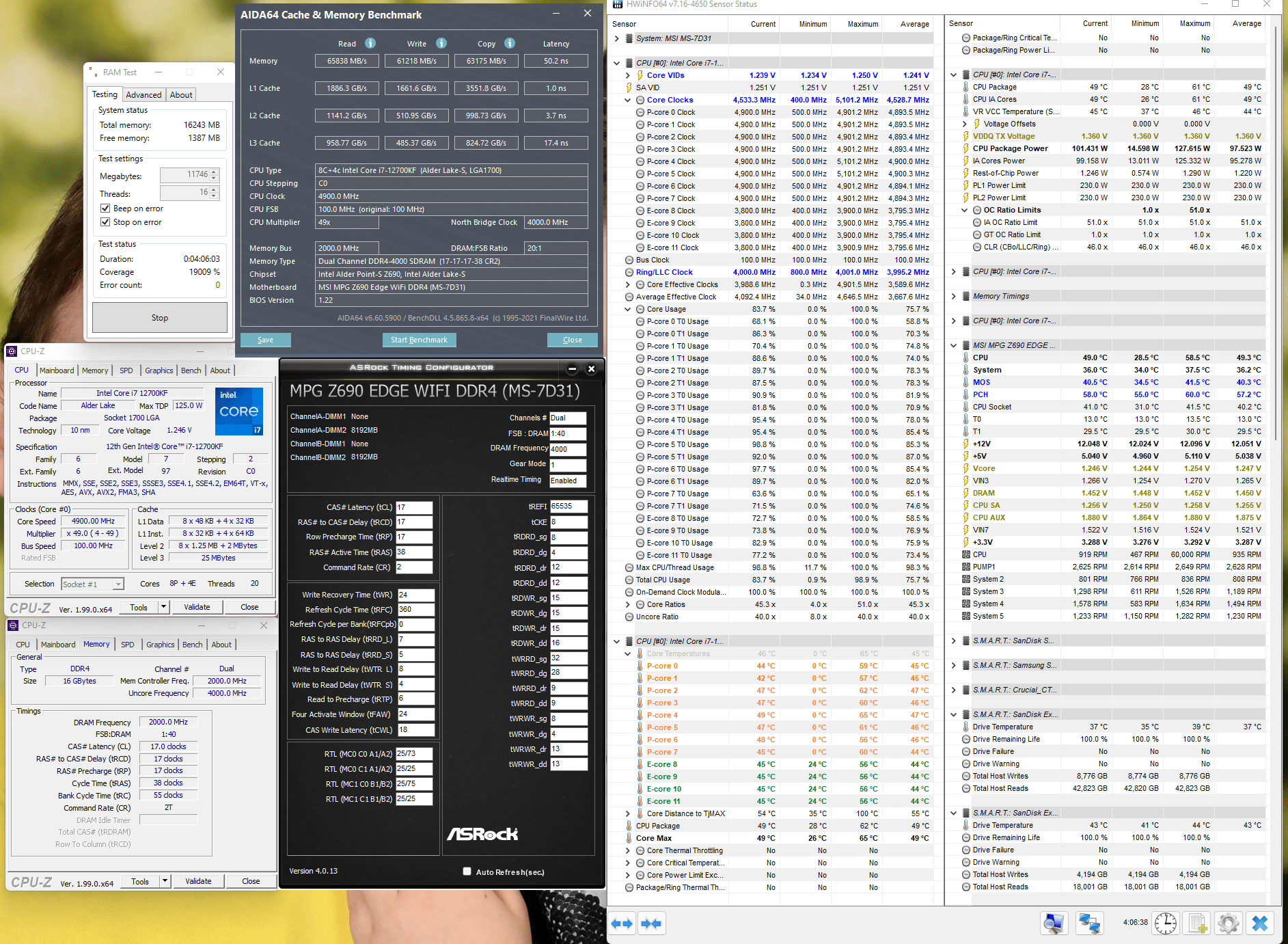1288x944 pixels.
Task: Click the Intel Core i7 logo in CPU-Z
Action: click(x=239, y=412)
